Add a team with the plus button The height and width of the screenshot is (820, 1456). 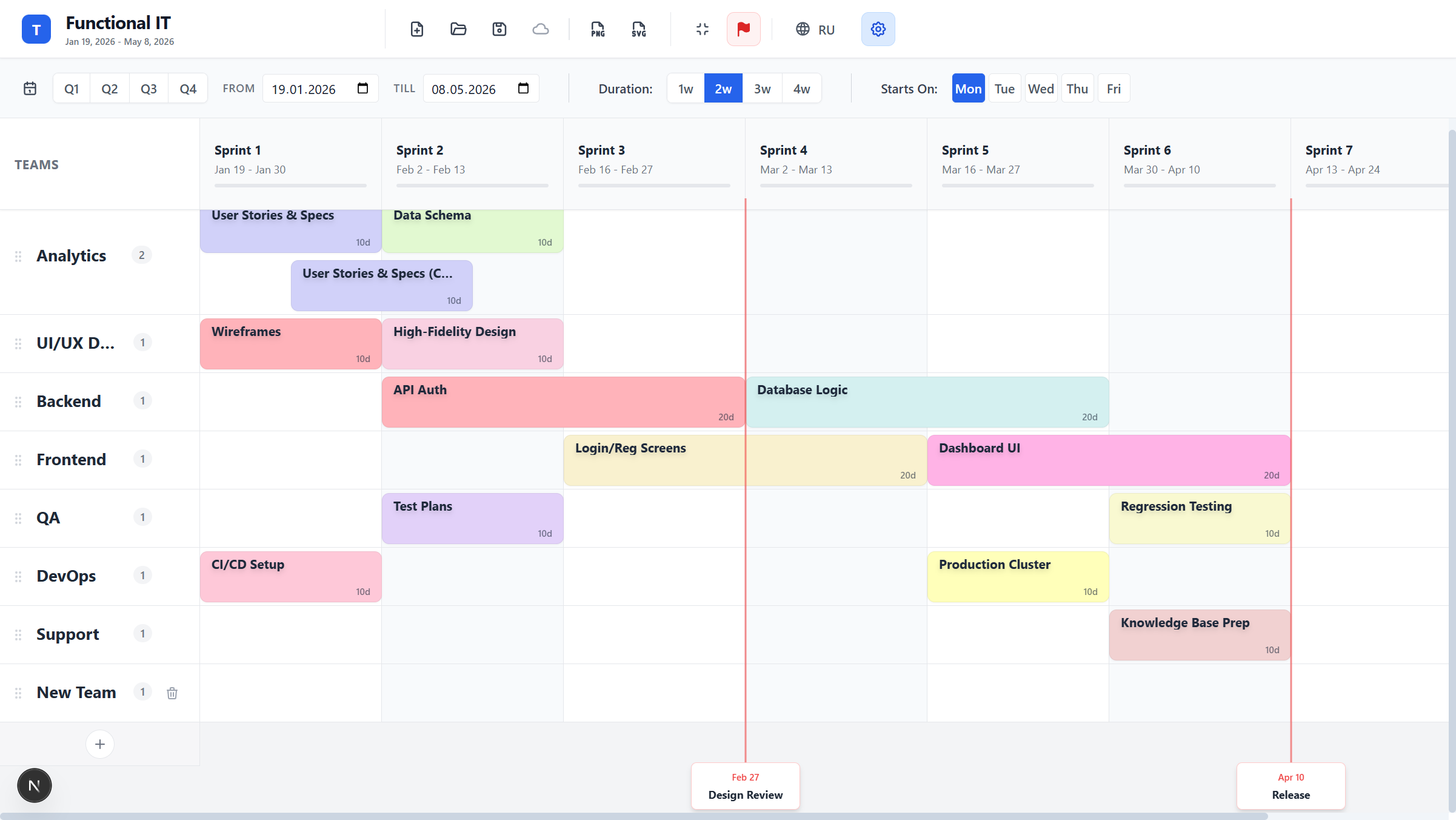(x=100, y=744)
